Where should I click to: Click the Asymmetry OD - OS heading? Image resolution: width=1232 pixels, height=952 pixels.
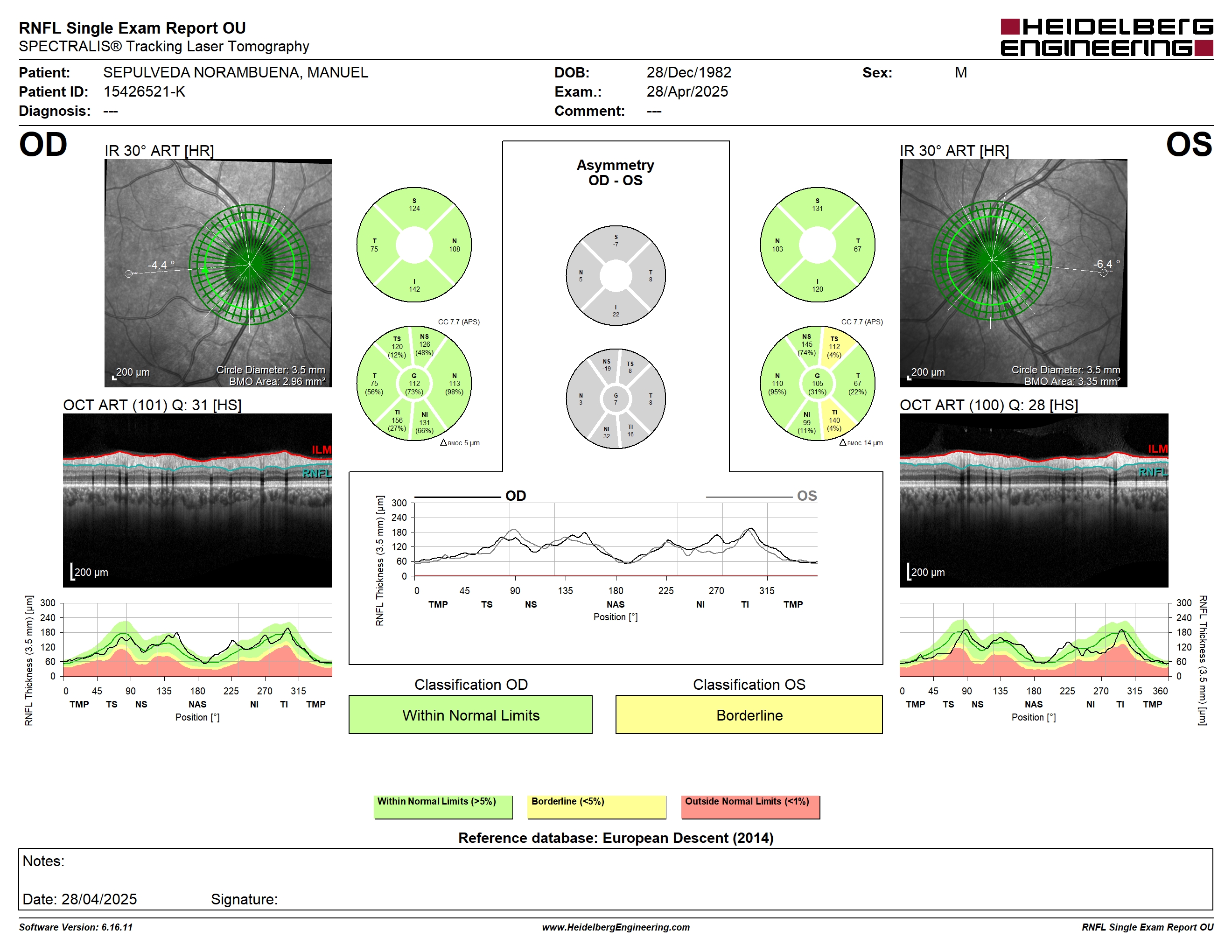616,172
